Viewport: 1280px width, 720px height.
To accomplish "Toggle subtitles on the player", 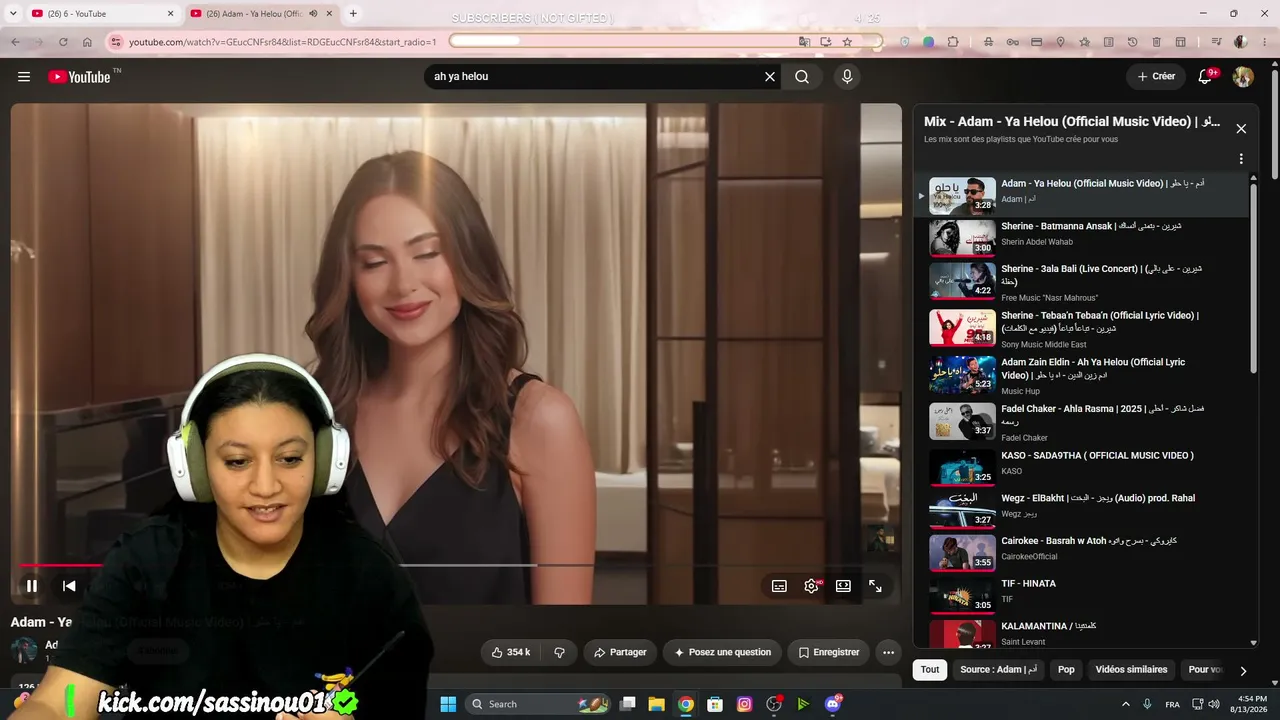I will pyautogui.click(x=779, y=586).
